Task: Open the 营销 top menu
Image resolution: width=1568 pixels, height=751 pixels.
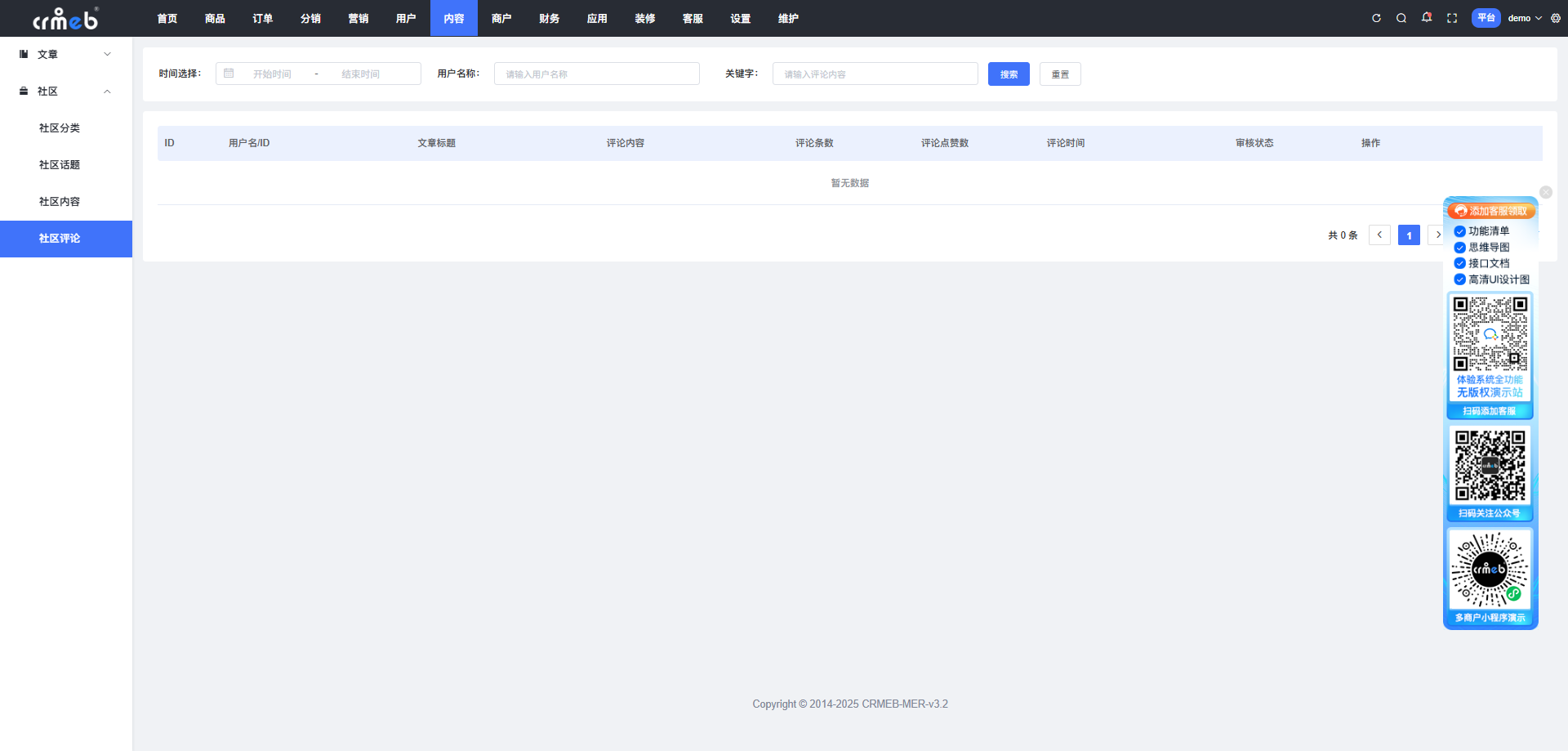Action: 358,19
